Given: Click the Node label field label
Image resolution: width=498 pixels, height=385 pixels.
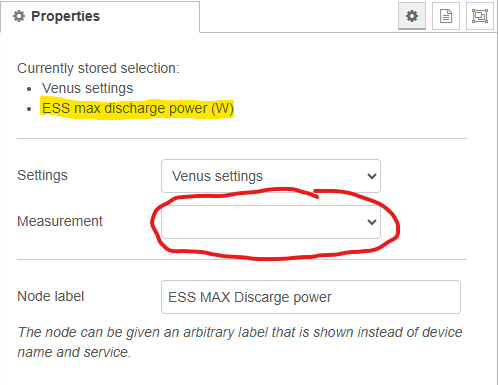Looking at the screenshot, I should pos(51,296).
